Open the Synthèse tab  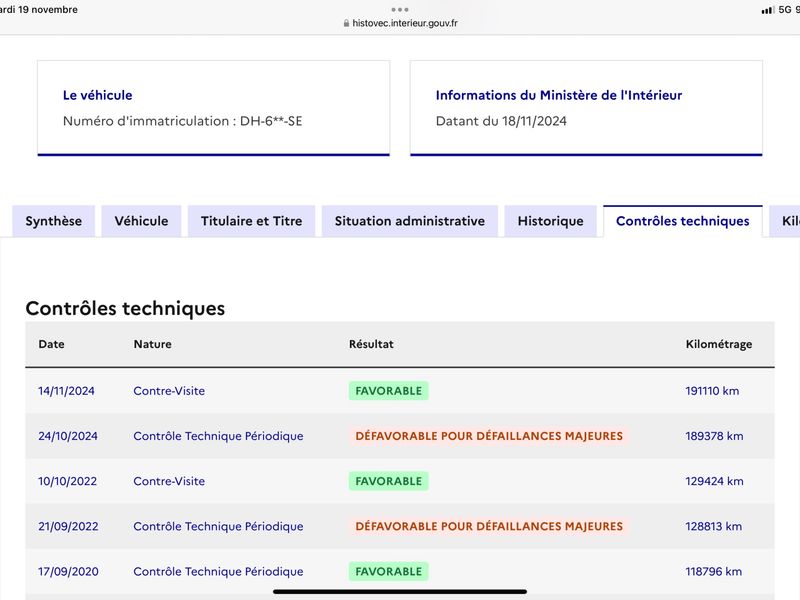pyautogui.click(x=54, y=221)
